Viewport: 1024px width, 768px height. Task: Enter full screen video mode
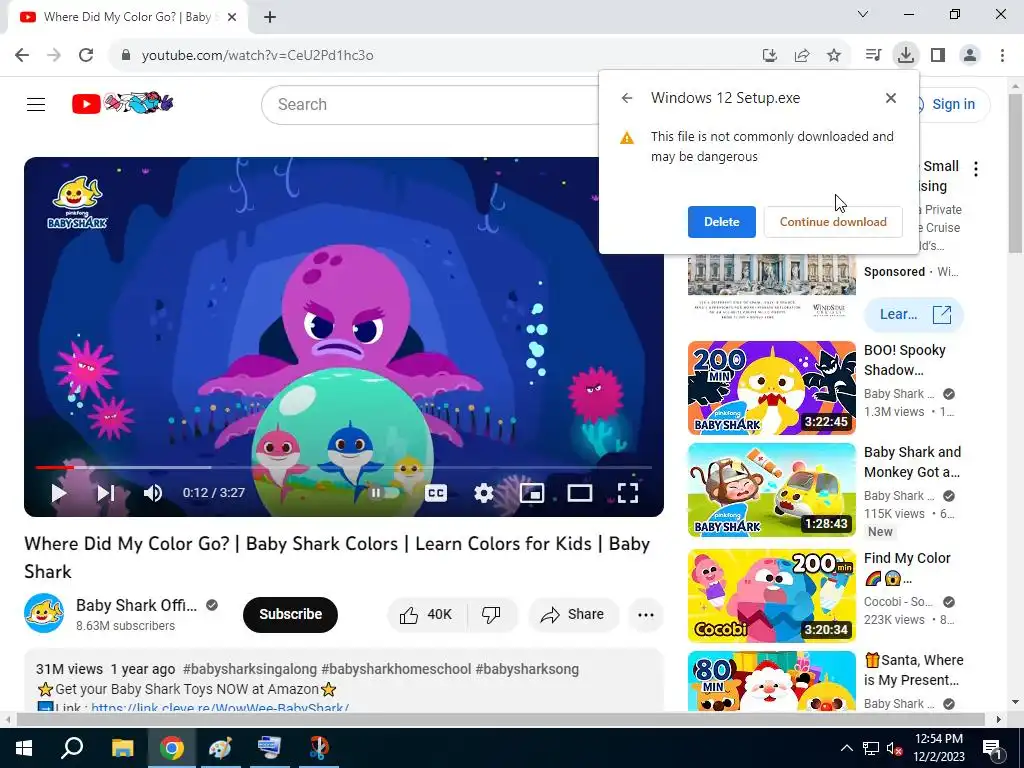coord(628,493)
